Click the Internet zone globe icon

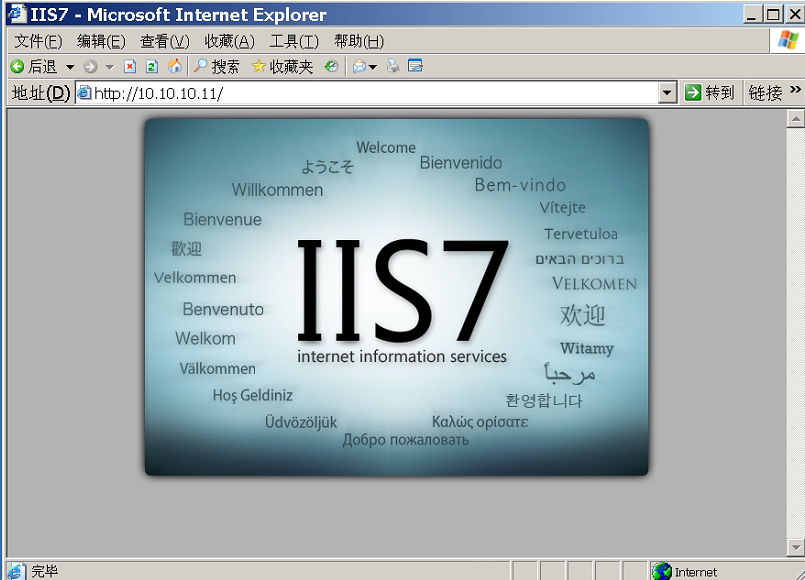coord(662,571)
